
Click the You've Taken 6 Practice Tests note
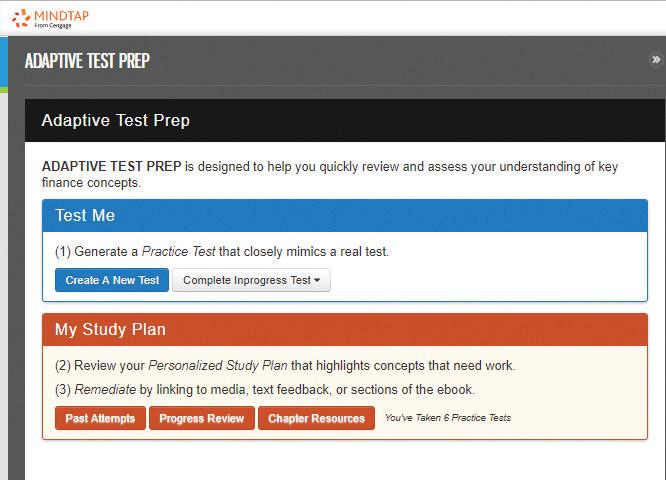pos(448,418)
